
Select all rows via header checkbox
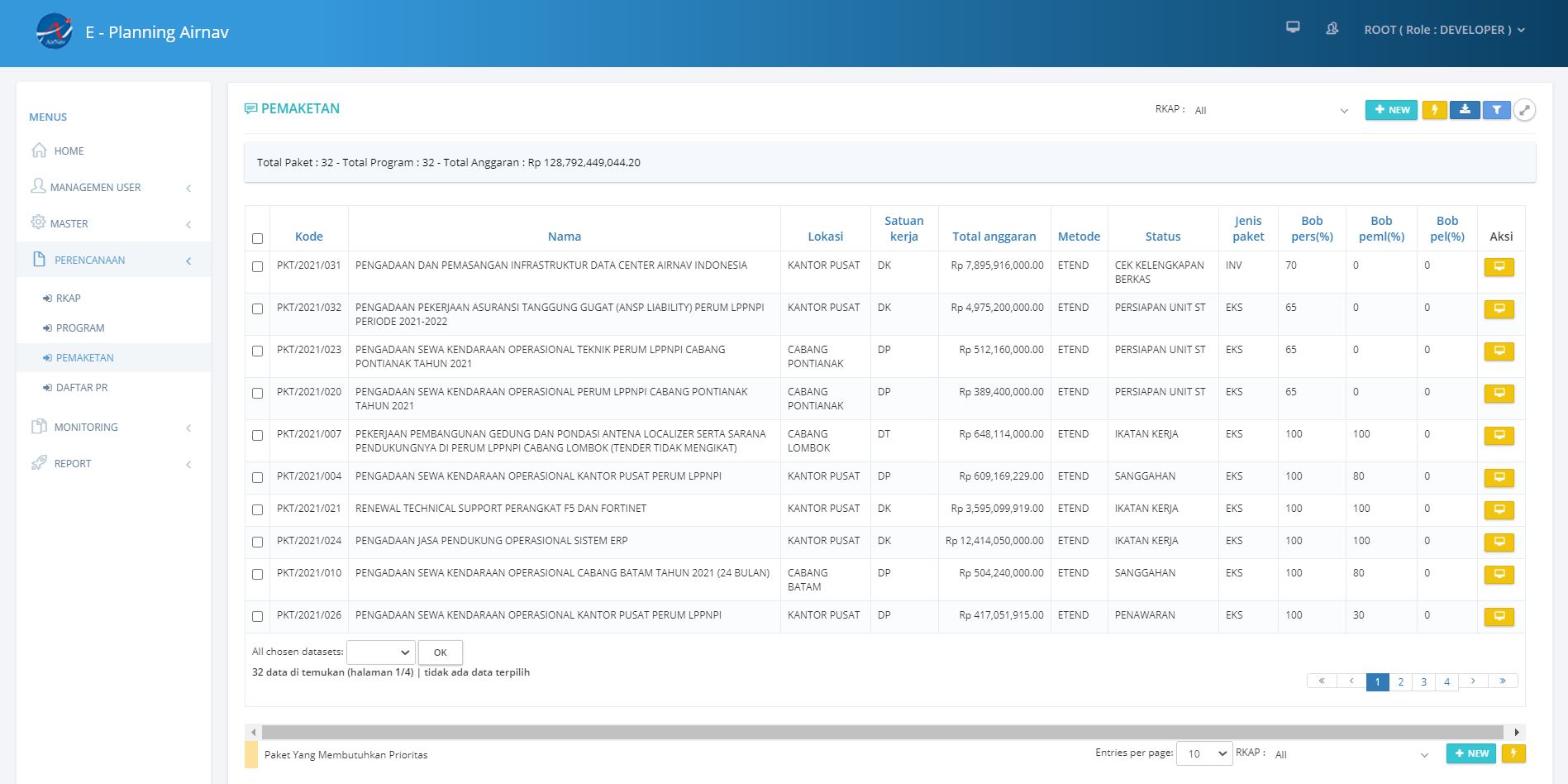[257, 237]
